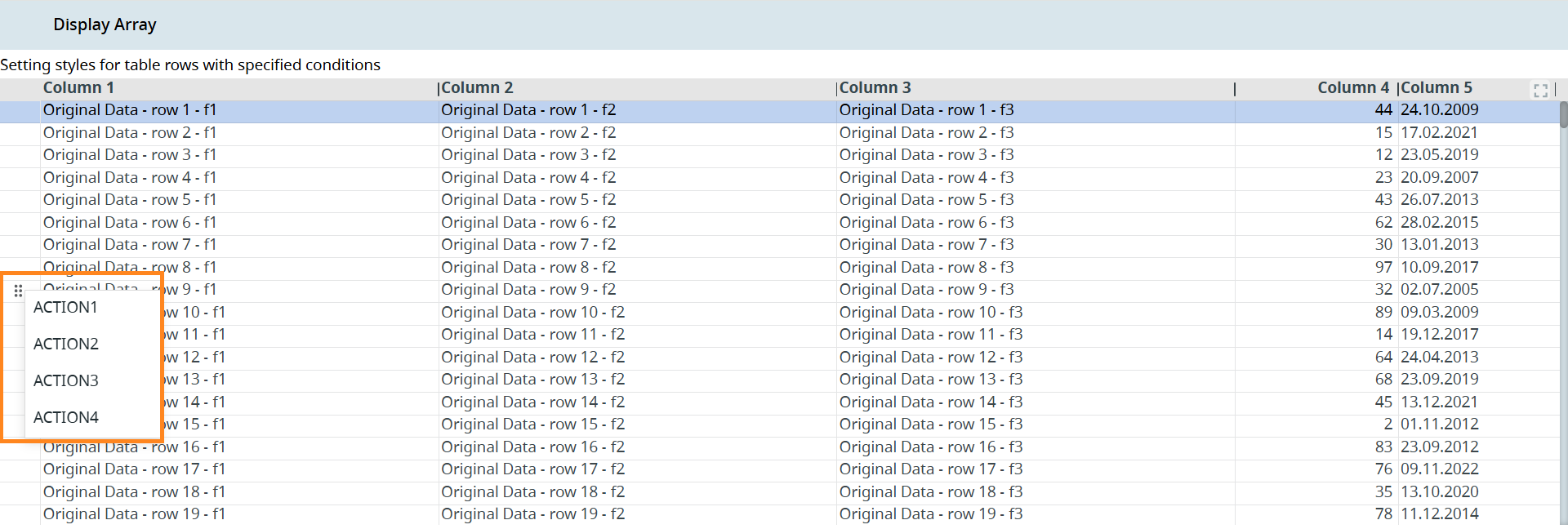Click the fullscreen icon in table header
The image size is (1568, 529).
(x=1540, y=91)
